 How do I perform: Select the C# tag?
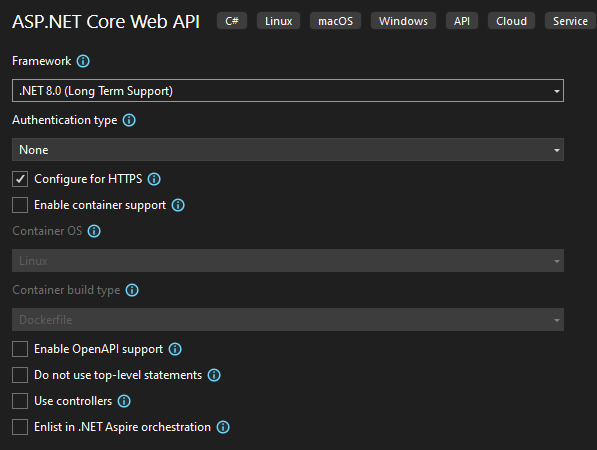click(232, 21)
